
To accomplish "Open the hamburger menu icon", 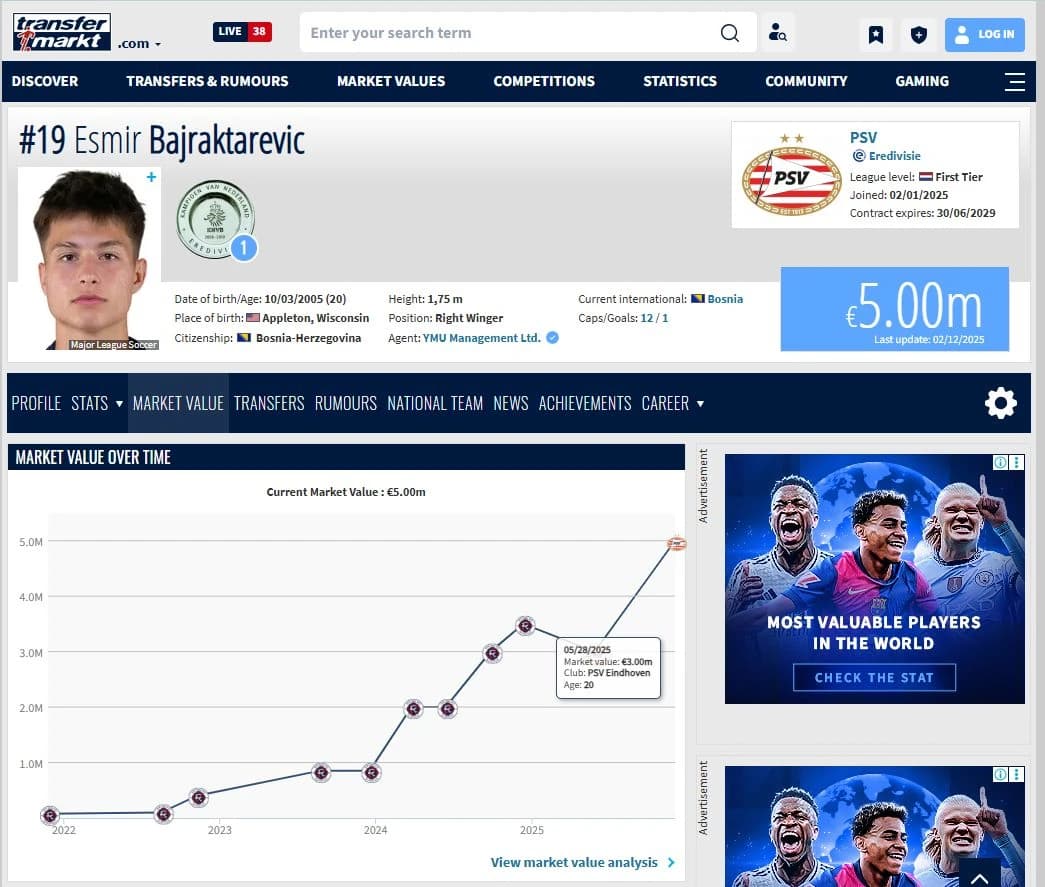I will [x=1014, y=81].
